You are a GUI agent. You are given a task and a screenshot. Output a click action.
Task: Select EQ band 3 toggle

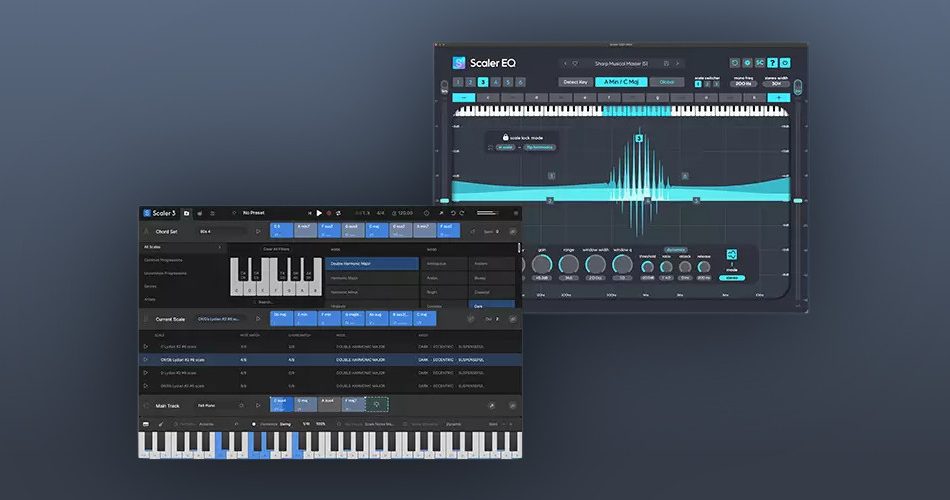click(483, 82)
